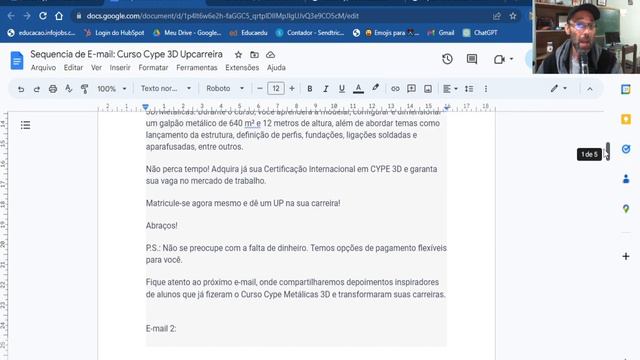The width and height of the screenshot is (640, 360).
Task: Show the document outline icon
Action: click(25, 125)
